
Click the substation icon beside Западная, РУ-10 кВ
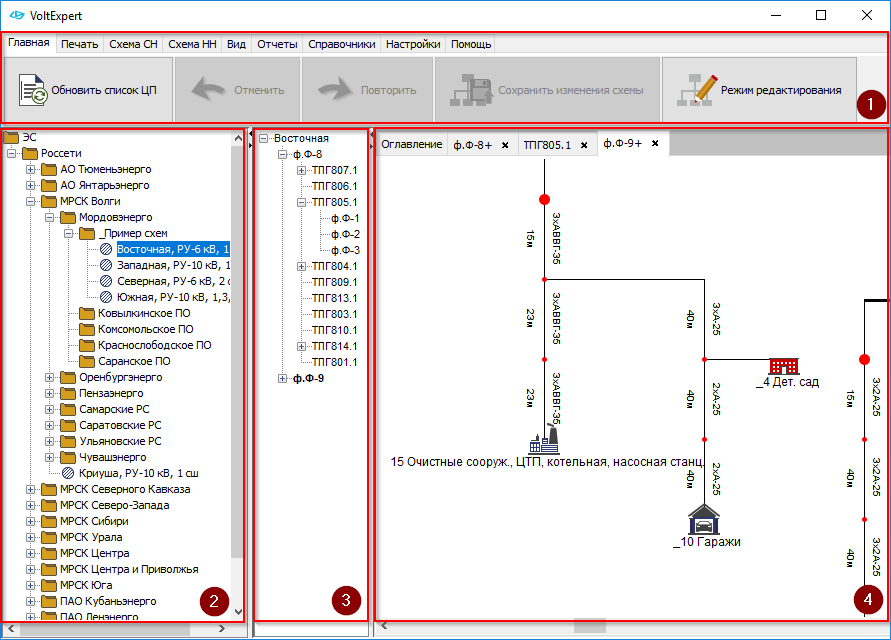pyautogui.click(x=106, y=265)
